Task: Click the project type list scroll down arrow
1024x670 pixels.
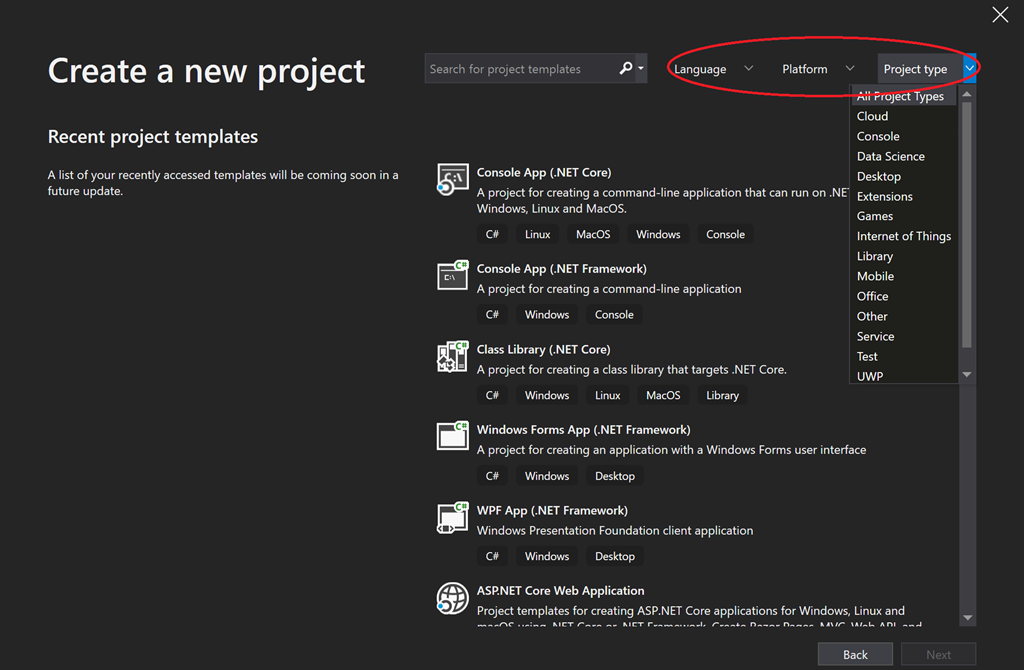Action: click(x=967, y=375)
